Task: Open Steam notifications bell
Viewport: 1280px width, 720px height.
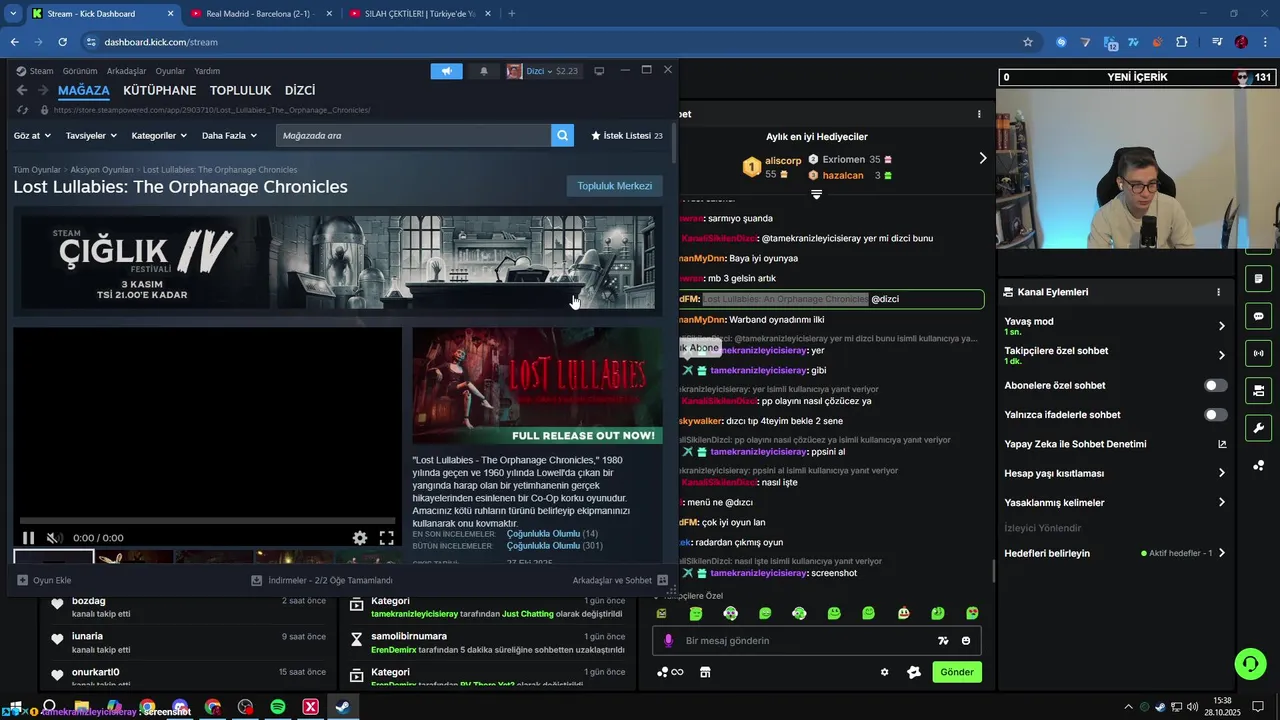Action: click(x=484, y=71)
